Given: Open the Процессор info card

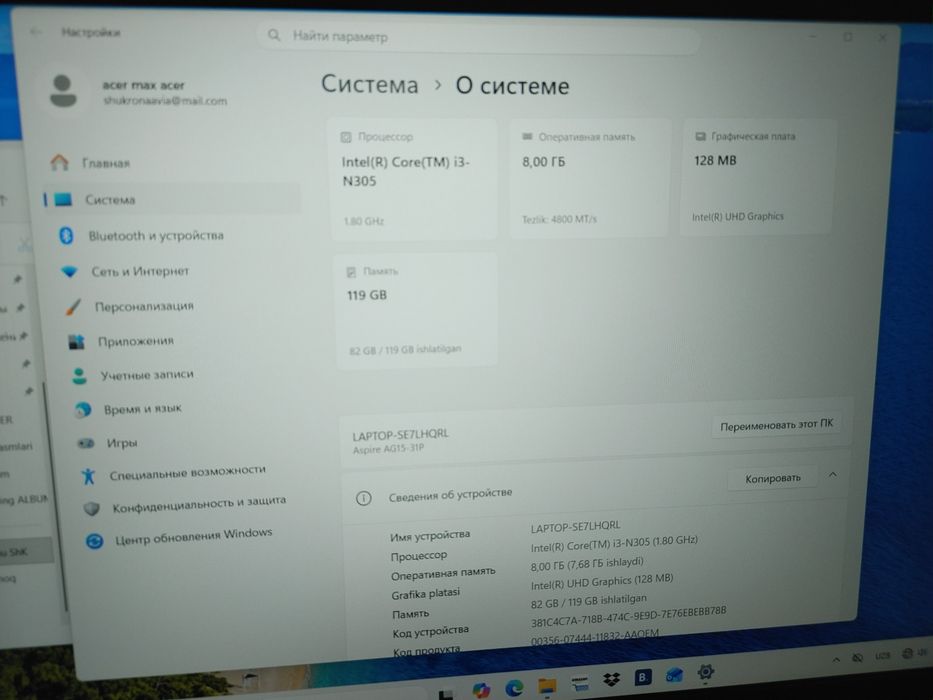Looking at the screenshot, I should click(415, 179).
